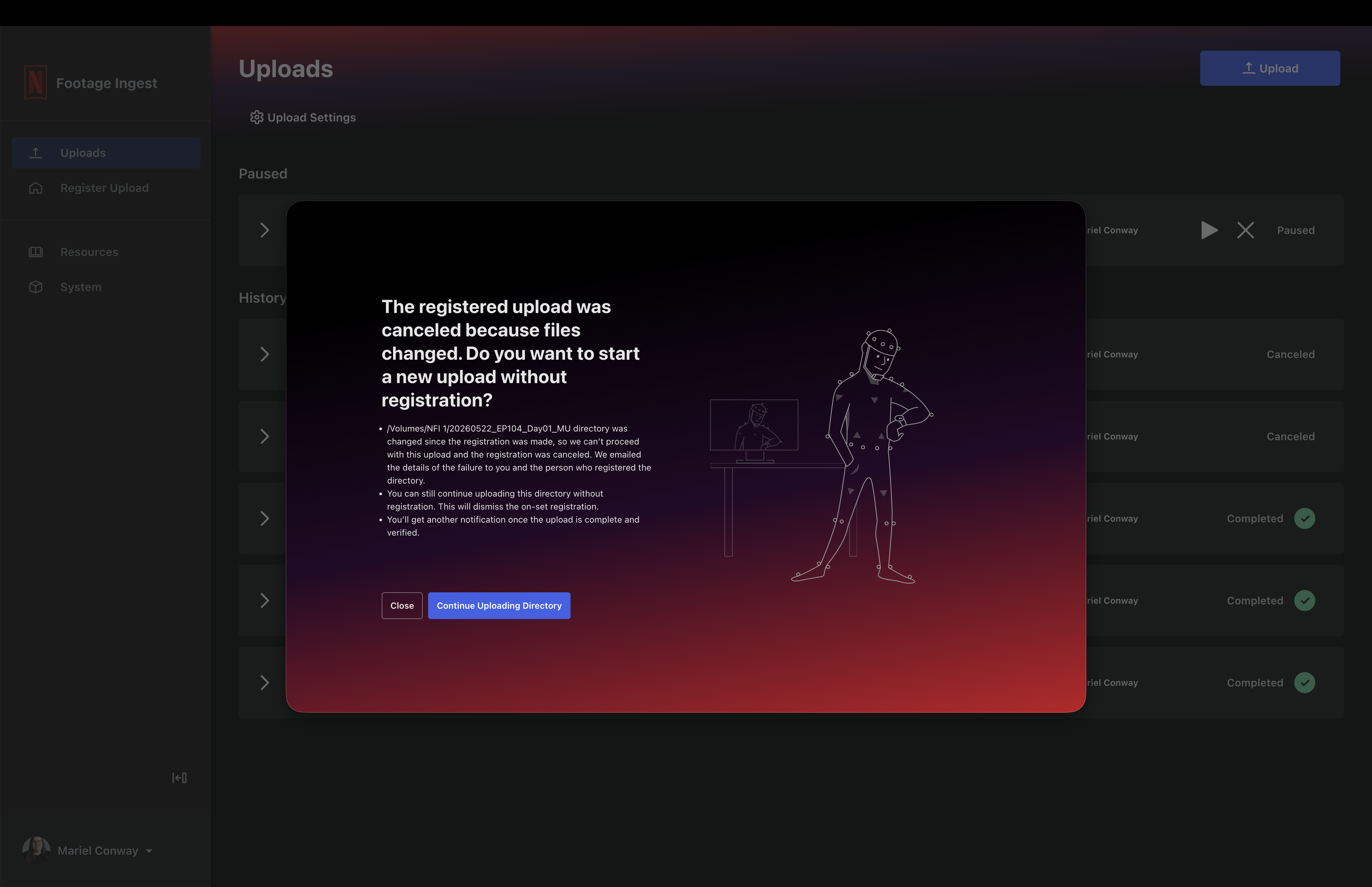The width and height of the screenshot is (1372, 887).
Task: Click the dialog heading about canceled registered upload
Action: click(511, 353)
